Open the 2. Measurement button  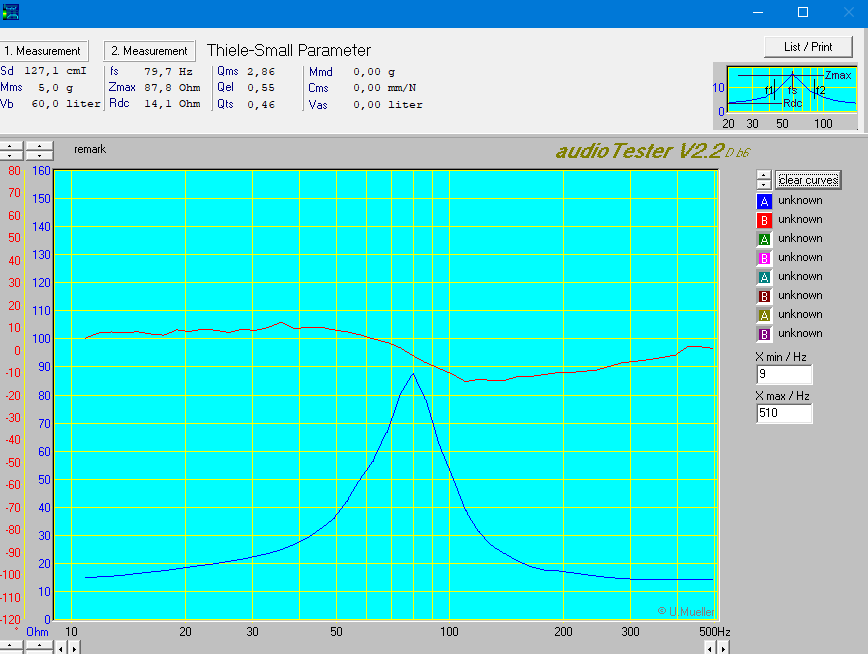[149, 51]
